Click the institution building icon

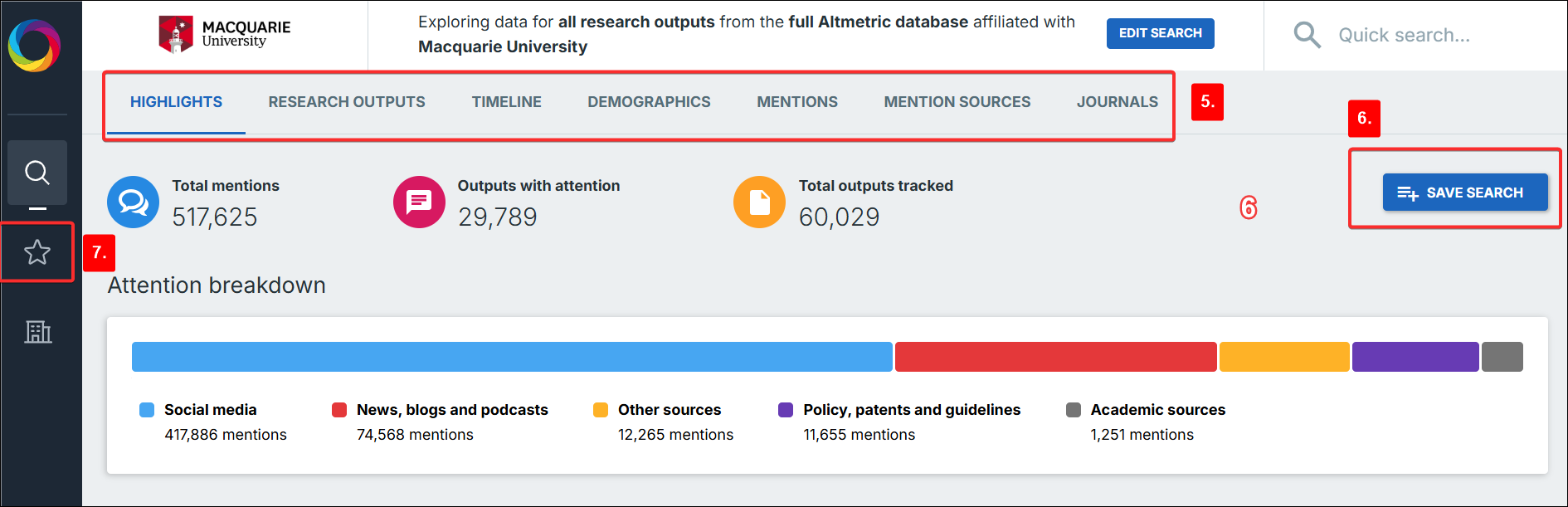(x=37, y=332)
